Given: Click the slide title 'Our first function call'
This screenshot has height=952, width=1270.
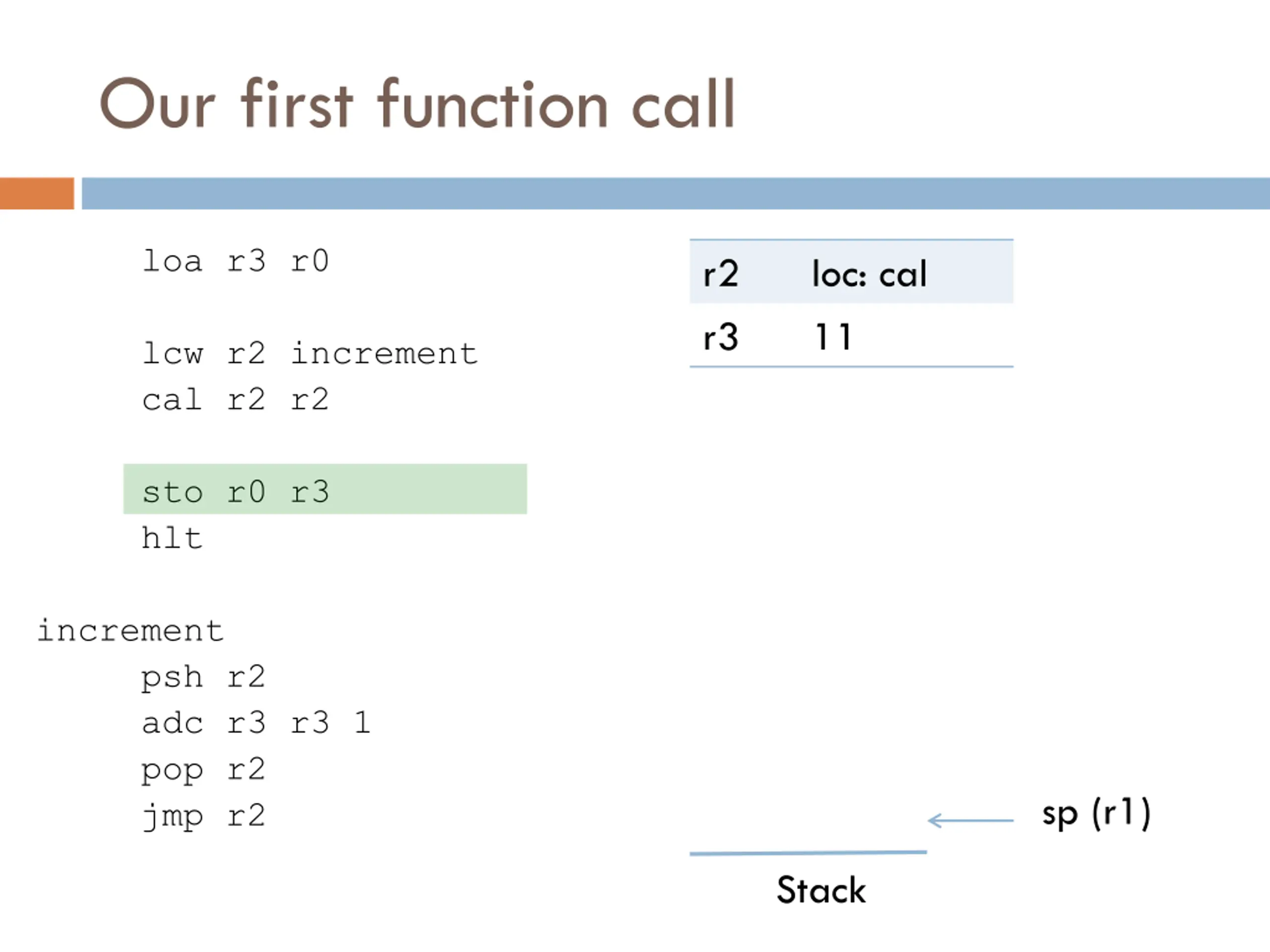Looking at the screenshot, I should pos(417,104).
